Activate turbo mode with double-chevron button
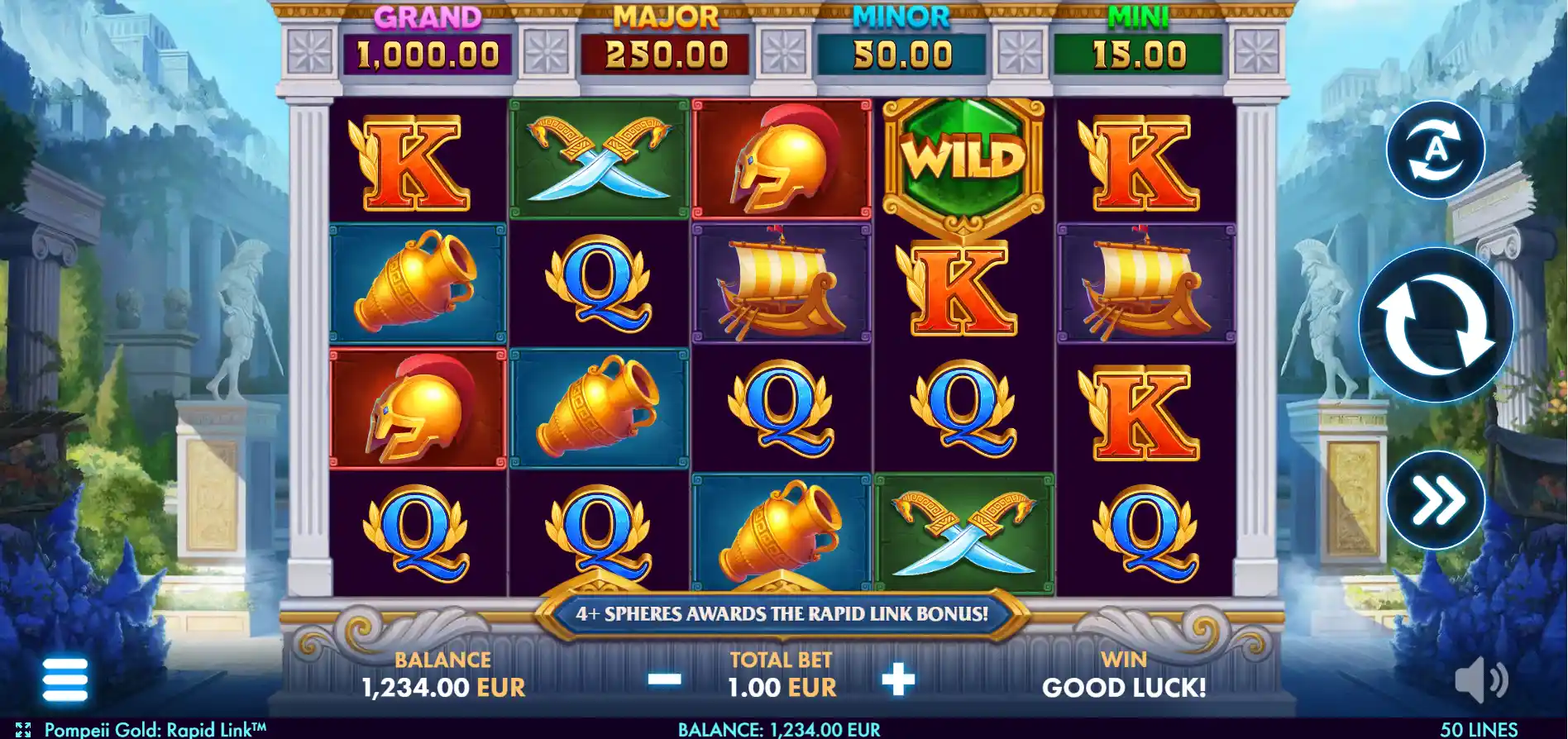The image size is (1568, 739). tap(1436, 500)
